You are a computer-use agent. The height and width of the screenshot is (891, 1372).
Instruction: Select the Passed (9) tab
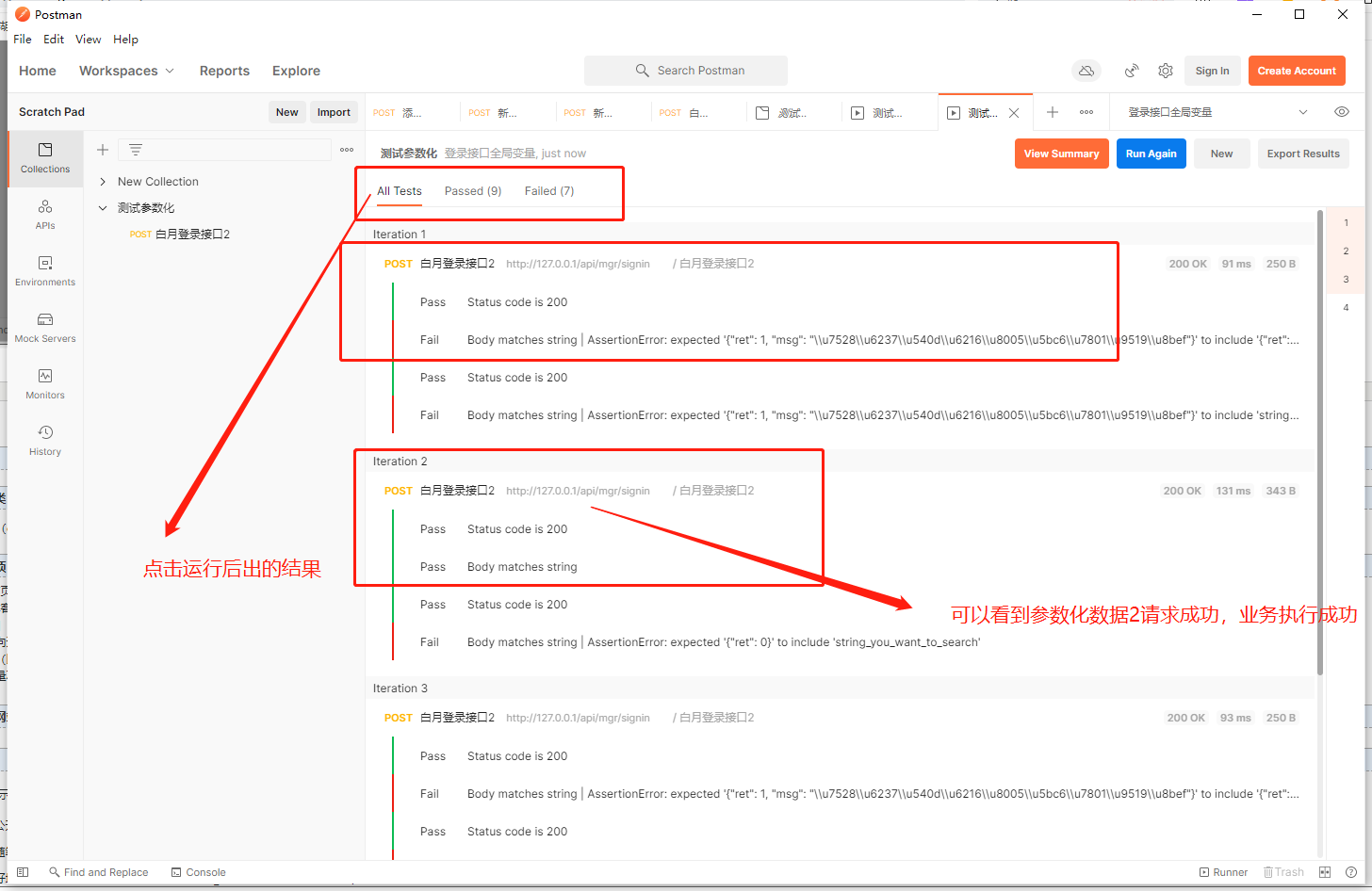click(473, 191)
